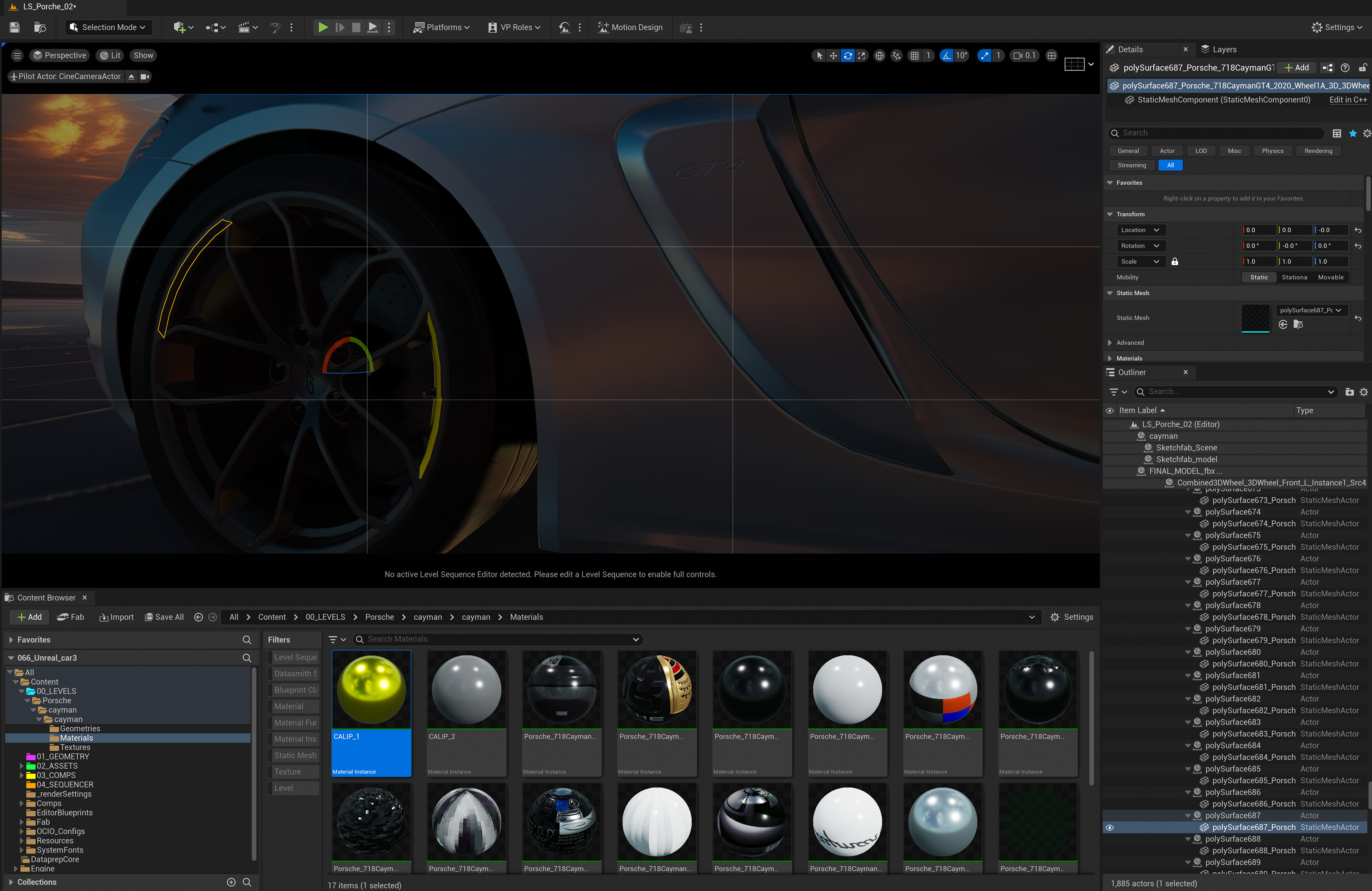Eject from piloted CineCameraActor
The height and width of the screenshot is (891, 1372).
pyautogui.click(x=131, y=77)
